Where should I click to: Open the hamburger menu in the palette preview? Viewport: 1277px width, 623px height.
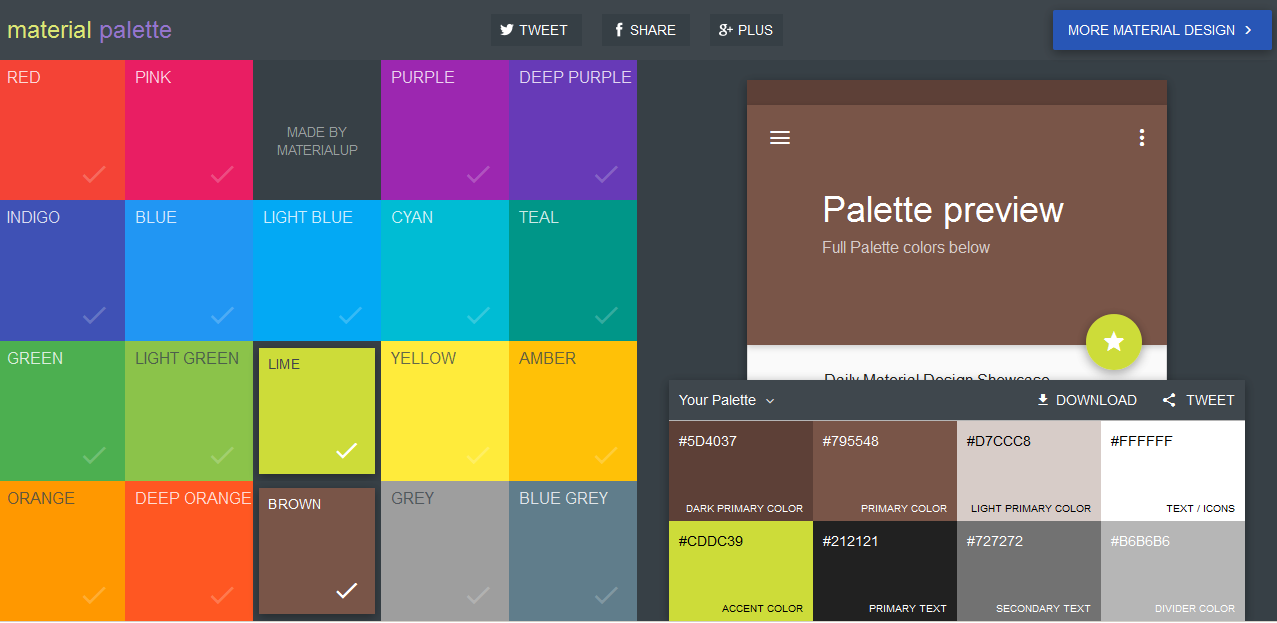pyautogui.click(x=780, y=138)
